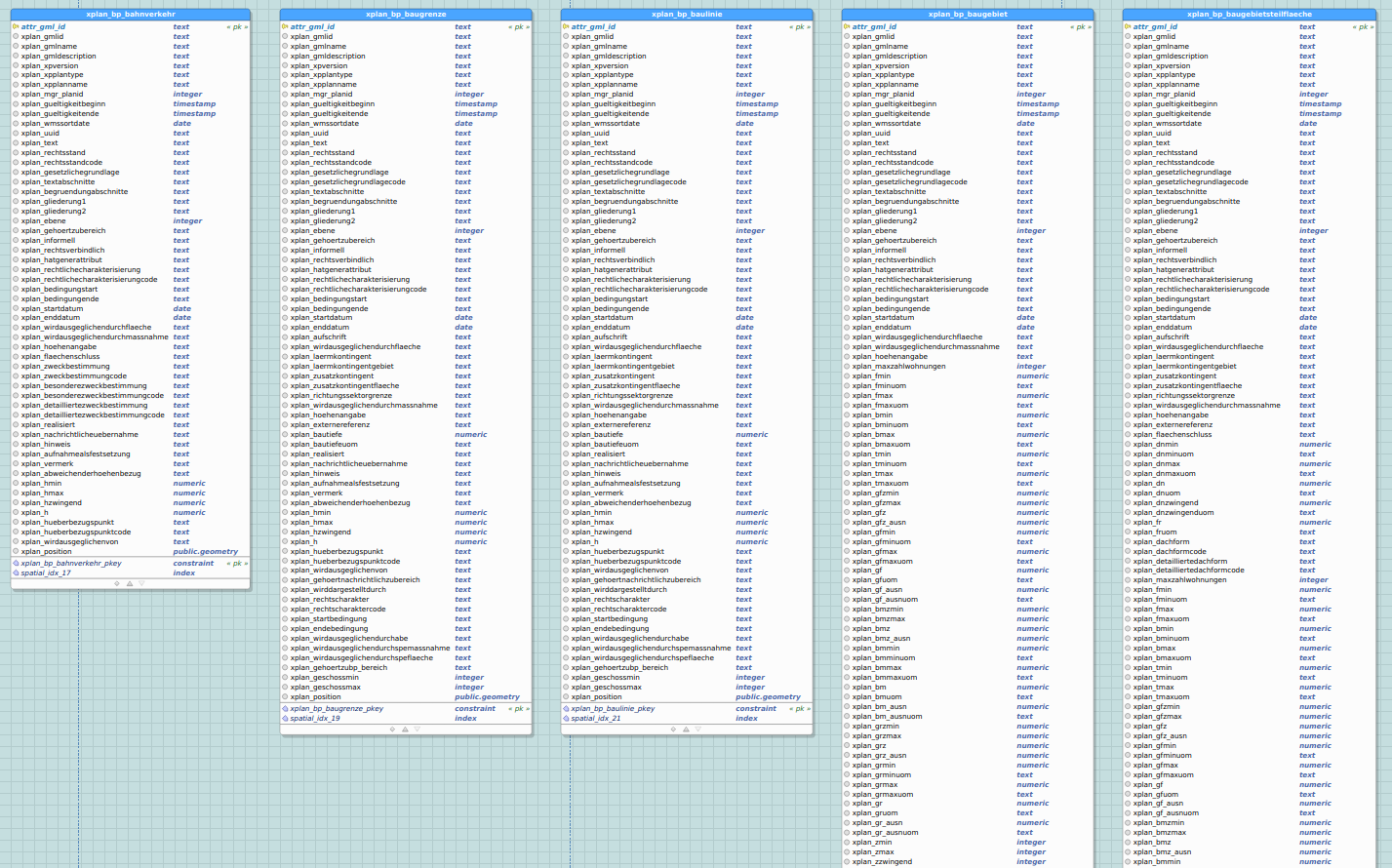Select the xplan_bp_baugebiet table title bar
The image size is (1392, 868).
[x=968, y=15]
